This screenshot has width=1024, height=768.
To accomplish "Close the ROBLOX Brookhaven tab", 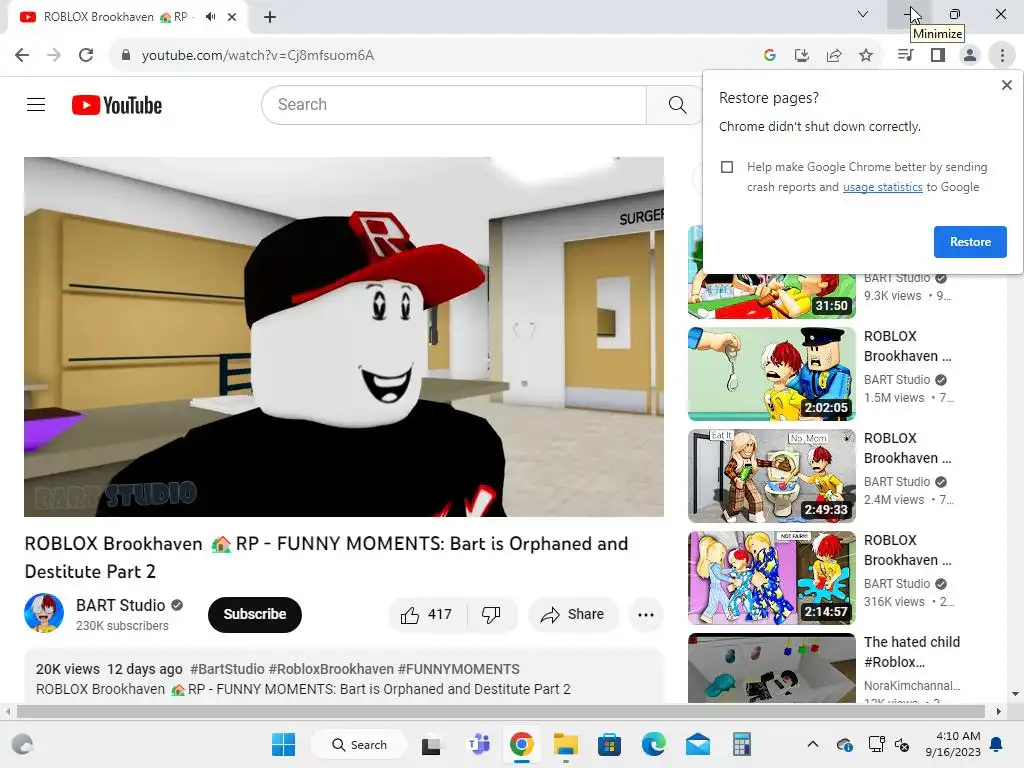I will 232,17.
